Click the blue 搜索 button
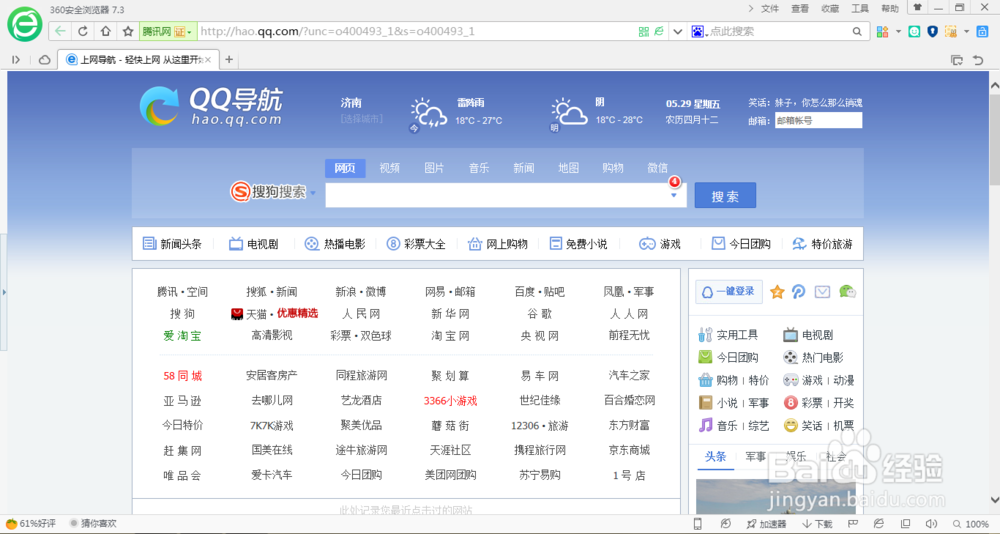 725,195
